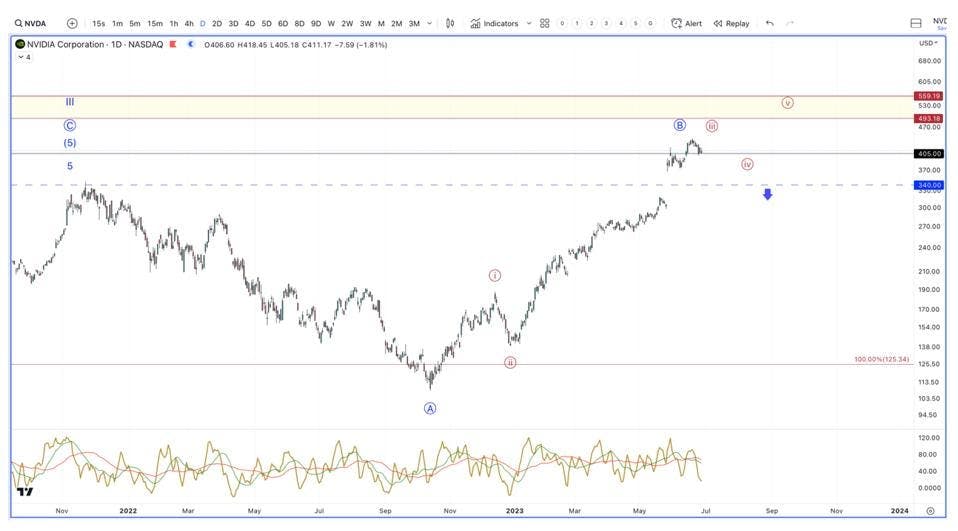Choose the 2M timeframe
958x531 pixels.
click(x=397, y=23)
